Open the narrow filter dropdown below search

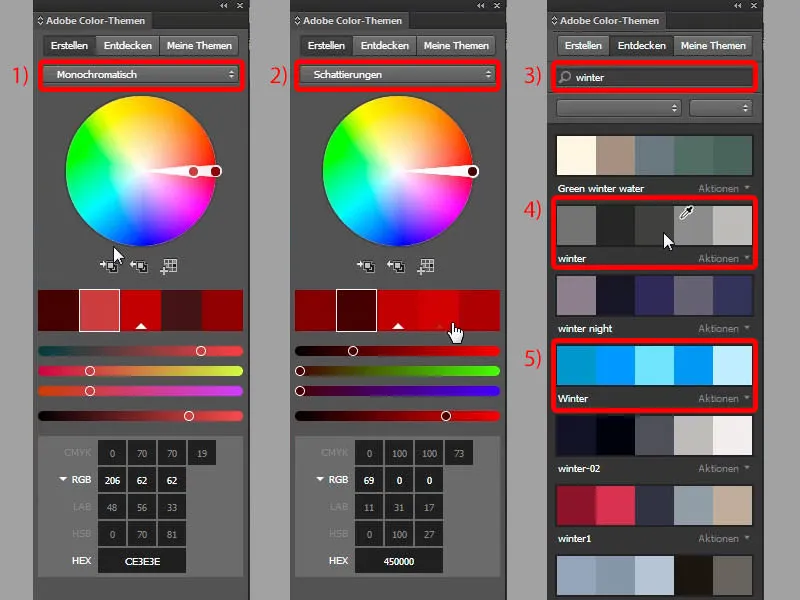720,108
